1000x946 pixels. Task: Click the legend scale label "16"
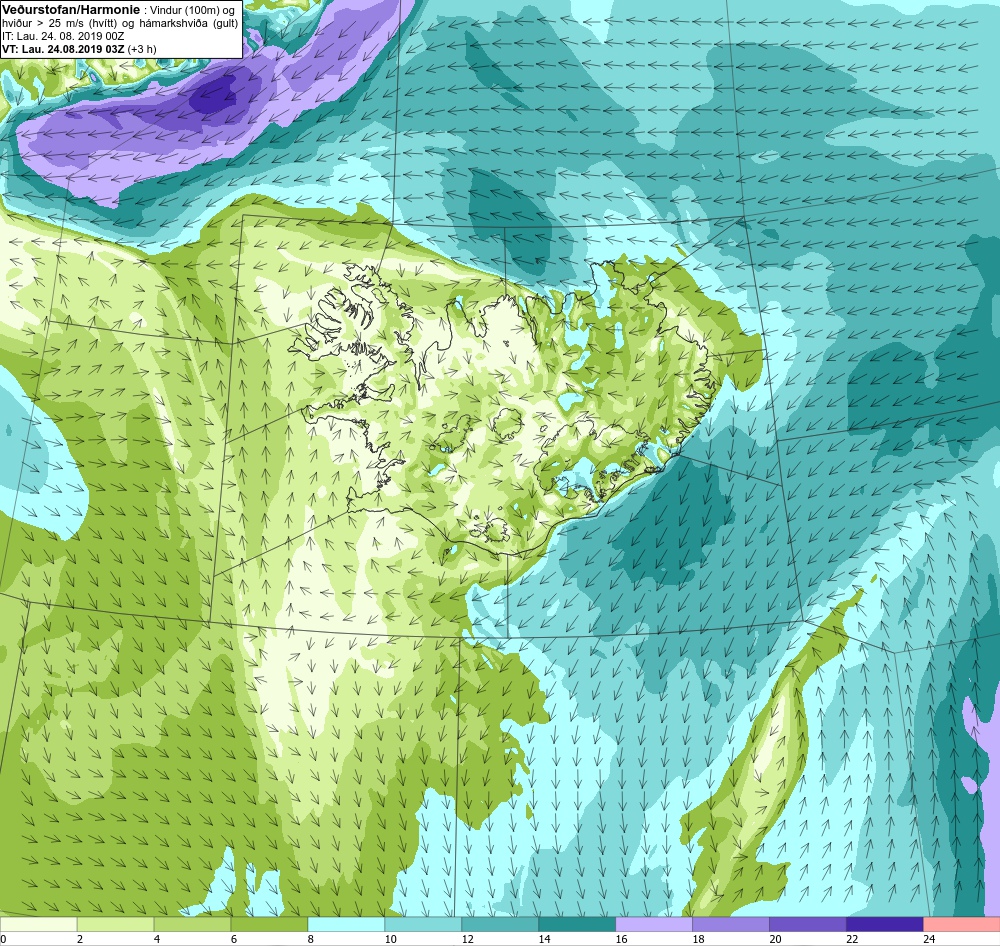[x=621, y=939]
